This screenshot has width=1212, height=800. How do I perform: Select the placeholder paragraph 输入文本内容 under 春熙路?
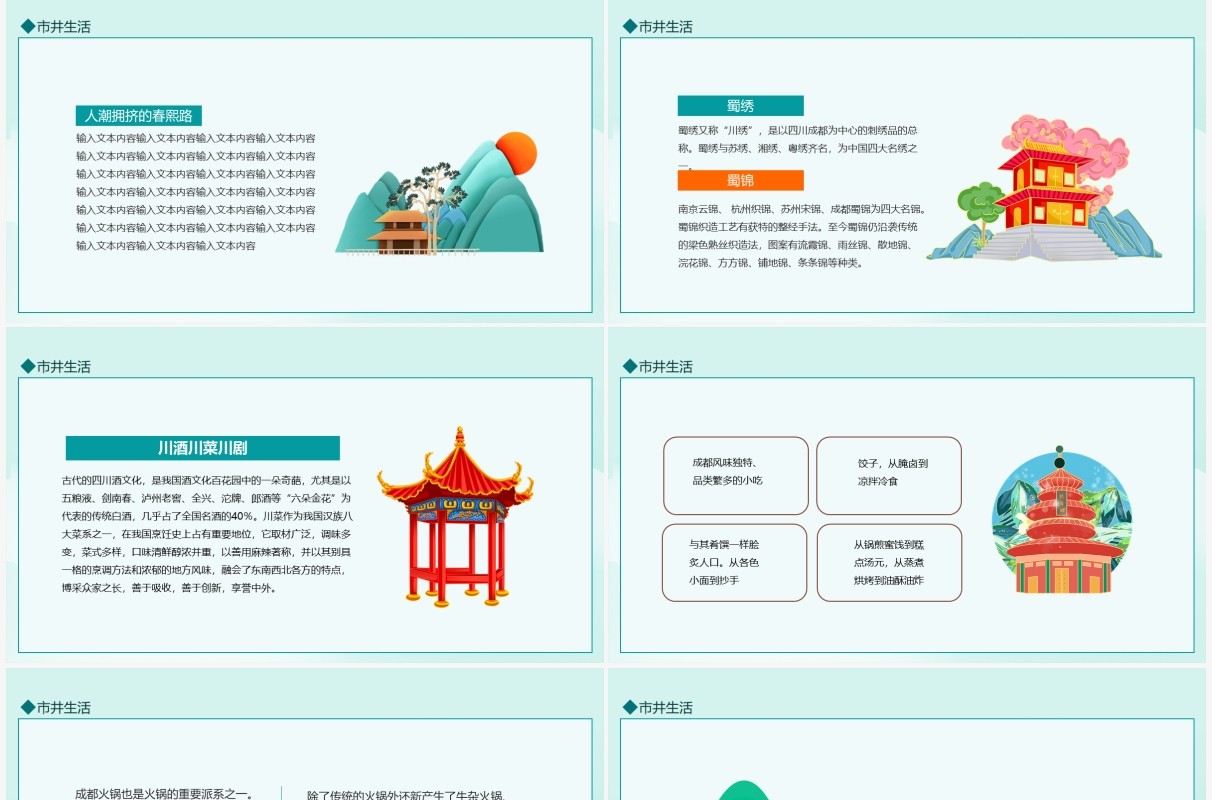pyautogui.click(x=196, y=192)
